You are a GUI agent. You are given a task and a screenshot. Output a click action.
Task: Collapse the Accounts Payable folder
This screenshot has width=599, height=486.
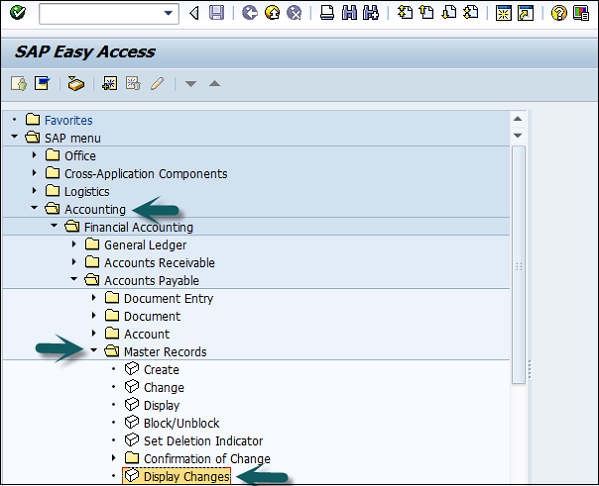[74, 279]
